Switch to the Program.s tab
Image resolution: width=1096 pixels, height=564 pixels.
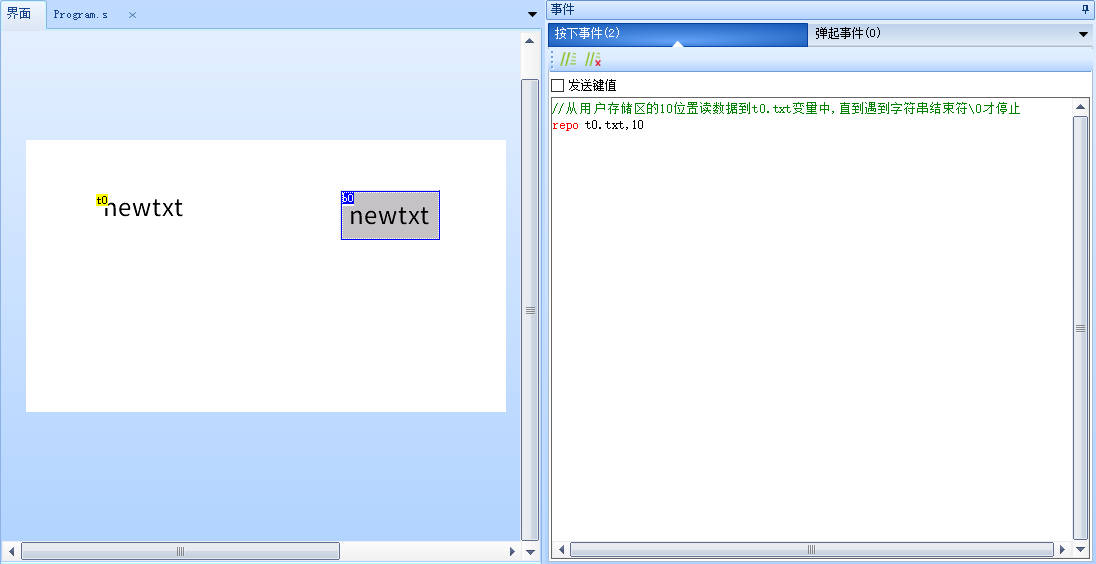[x=81, y=15]
